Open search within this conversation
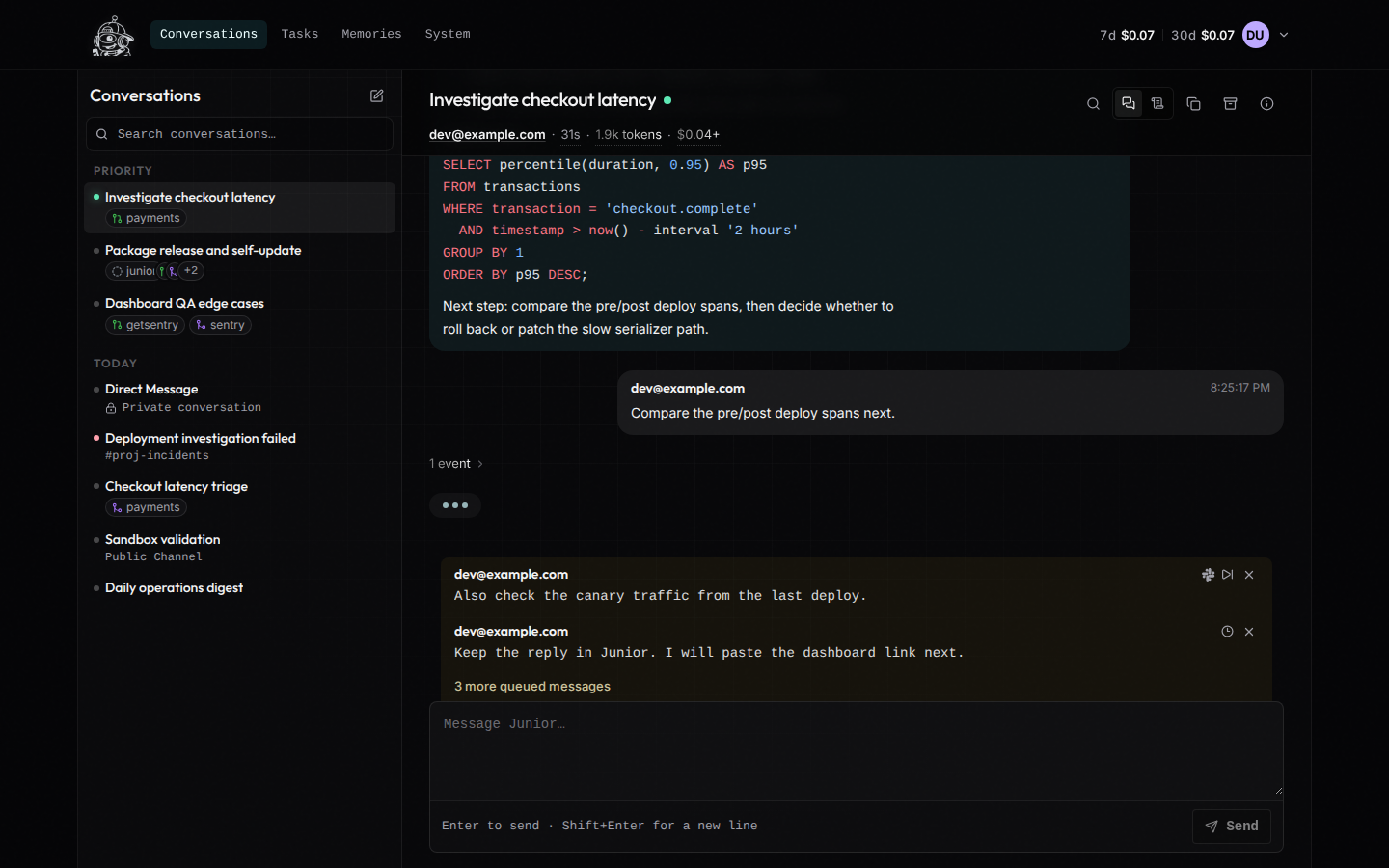 click(x=1093, y=104)
